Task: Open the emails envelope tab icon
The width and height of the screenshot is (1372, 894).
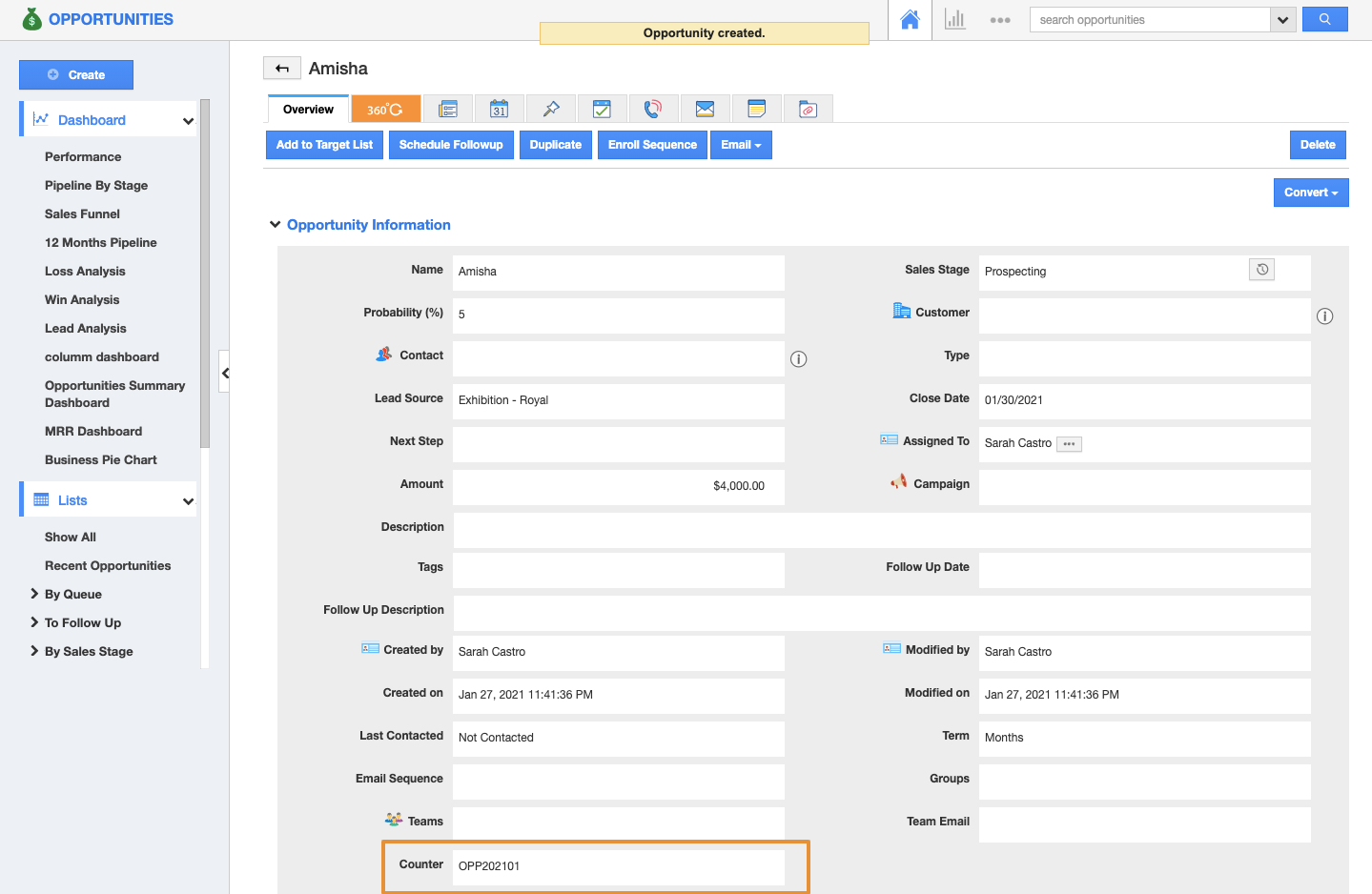Action: (x=705, y=110)
